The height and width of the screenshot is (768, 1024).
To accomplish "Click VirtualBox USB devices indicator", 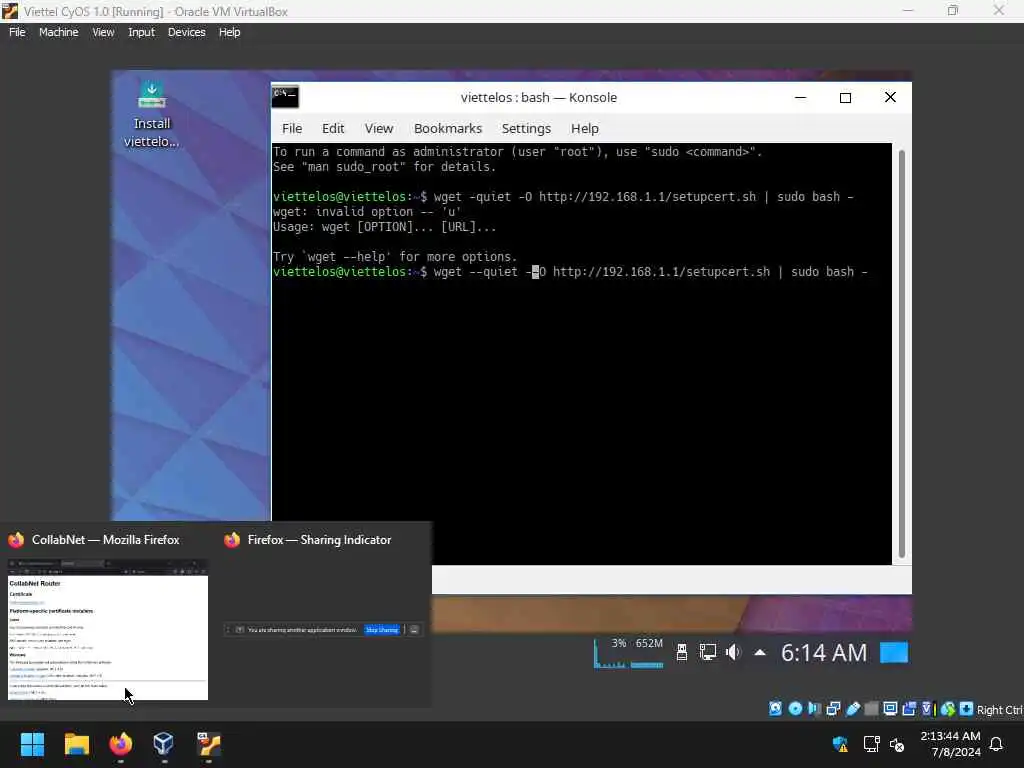I will tap(852, 709).
